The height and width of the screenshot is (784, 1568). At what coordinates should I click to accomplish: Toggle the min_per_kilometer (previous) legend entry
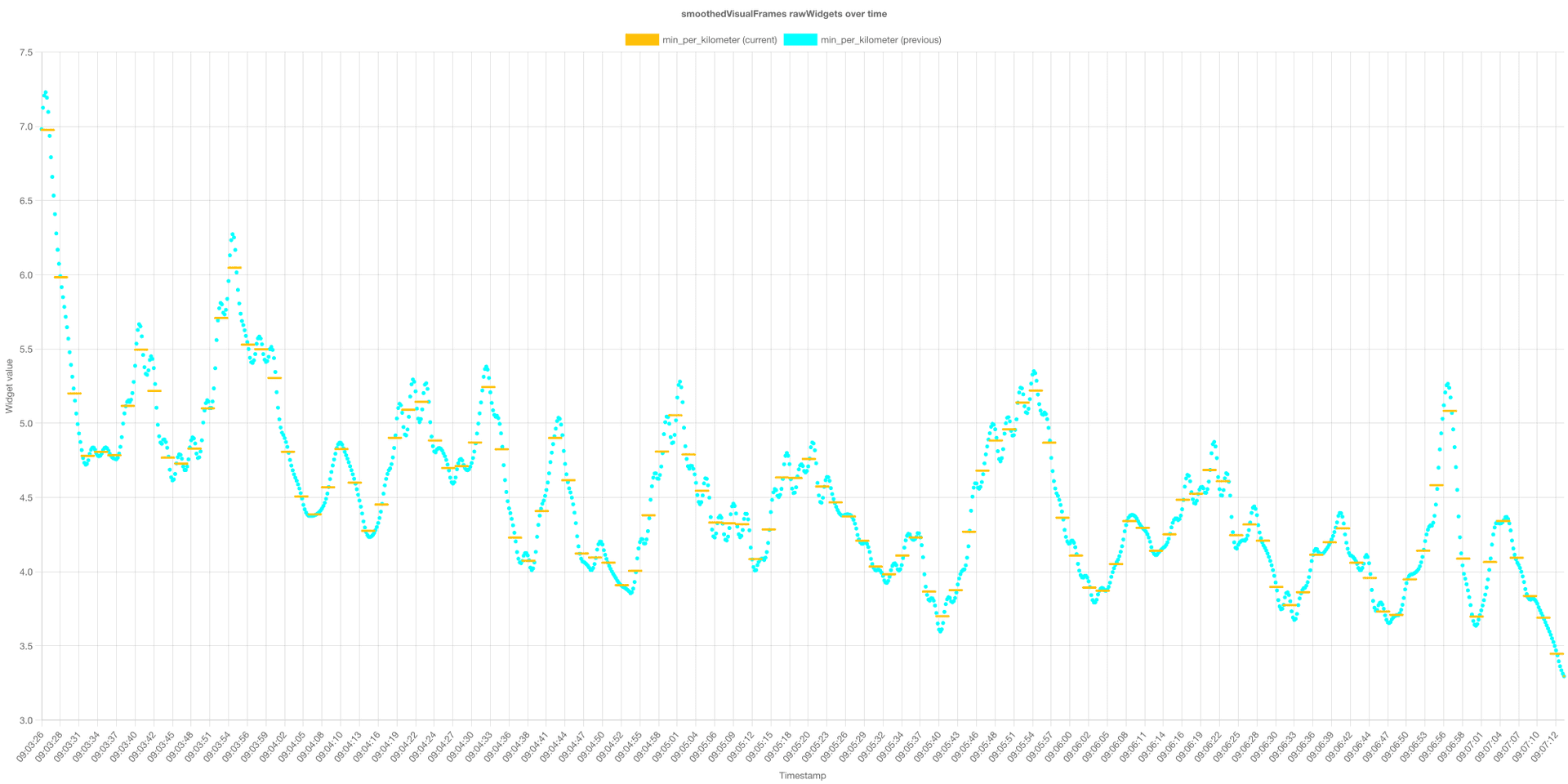coord(880,39)
